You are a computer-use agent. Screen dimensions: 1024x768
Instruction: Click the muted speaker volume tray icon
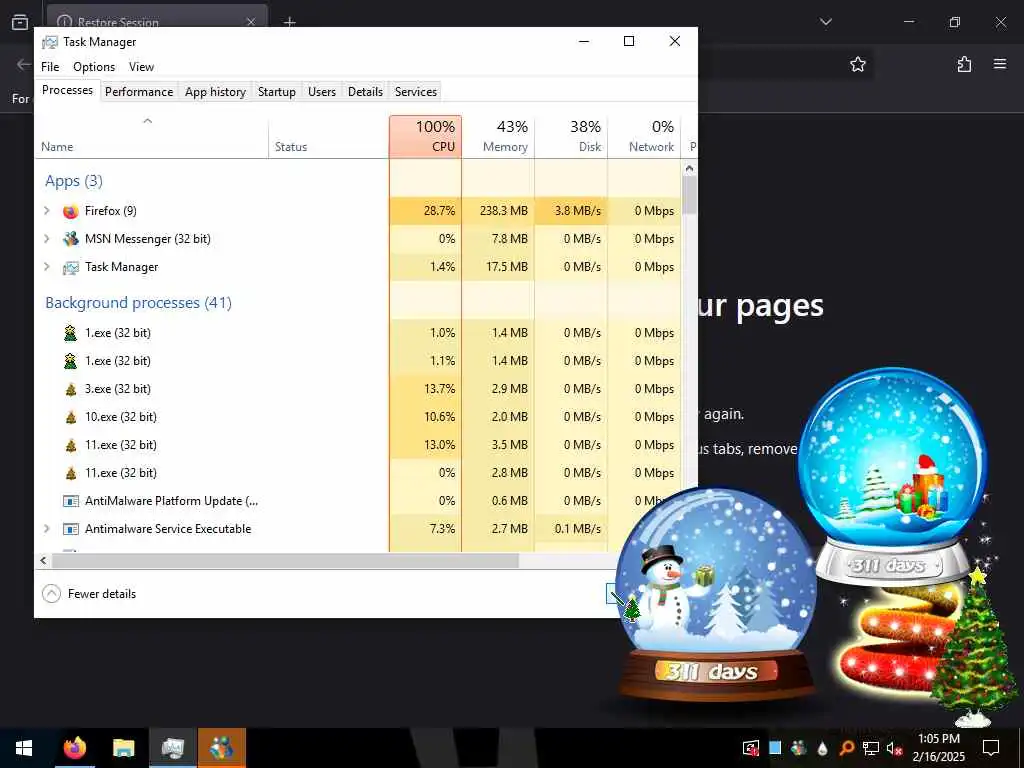coord(895,748)
